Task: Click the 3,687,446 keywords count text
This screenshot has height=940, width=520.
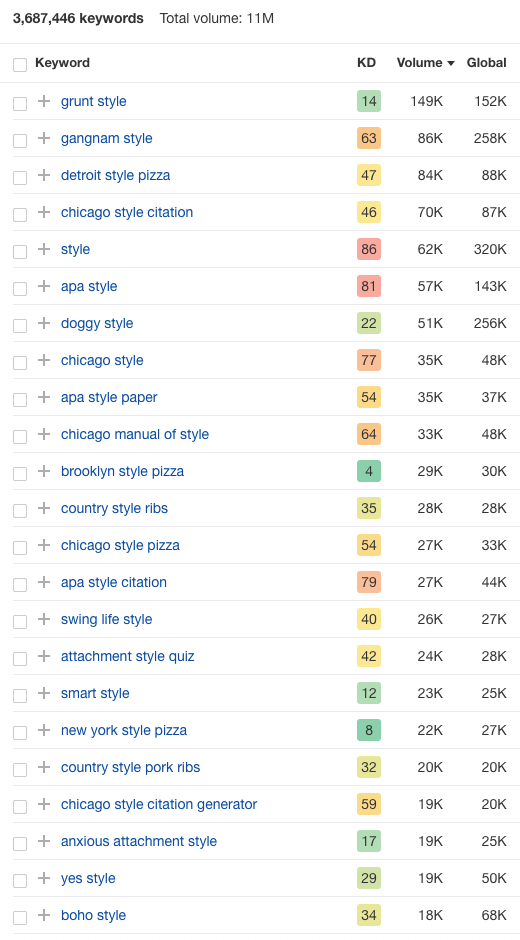Action: coord(78,19)
